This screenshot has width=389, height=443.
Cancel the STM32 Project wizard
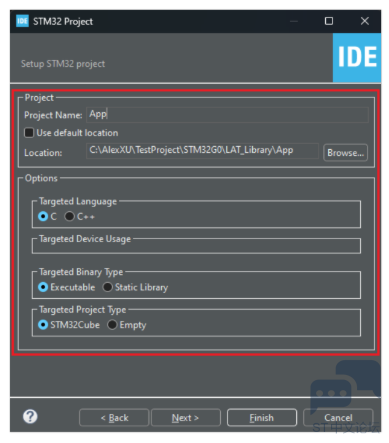click(338, 418)
